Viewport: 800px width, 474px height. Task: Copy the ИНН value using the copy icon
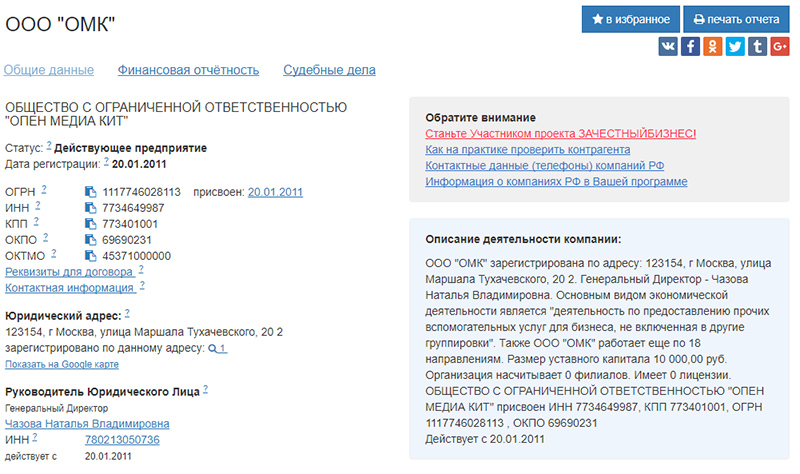pos(90,208)
